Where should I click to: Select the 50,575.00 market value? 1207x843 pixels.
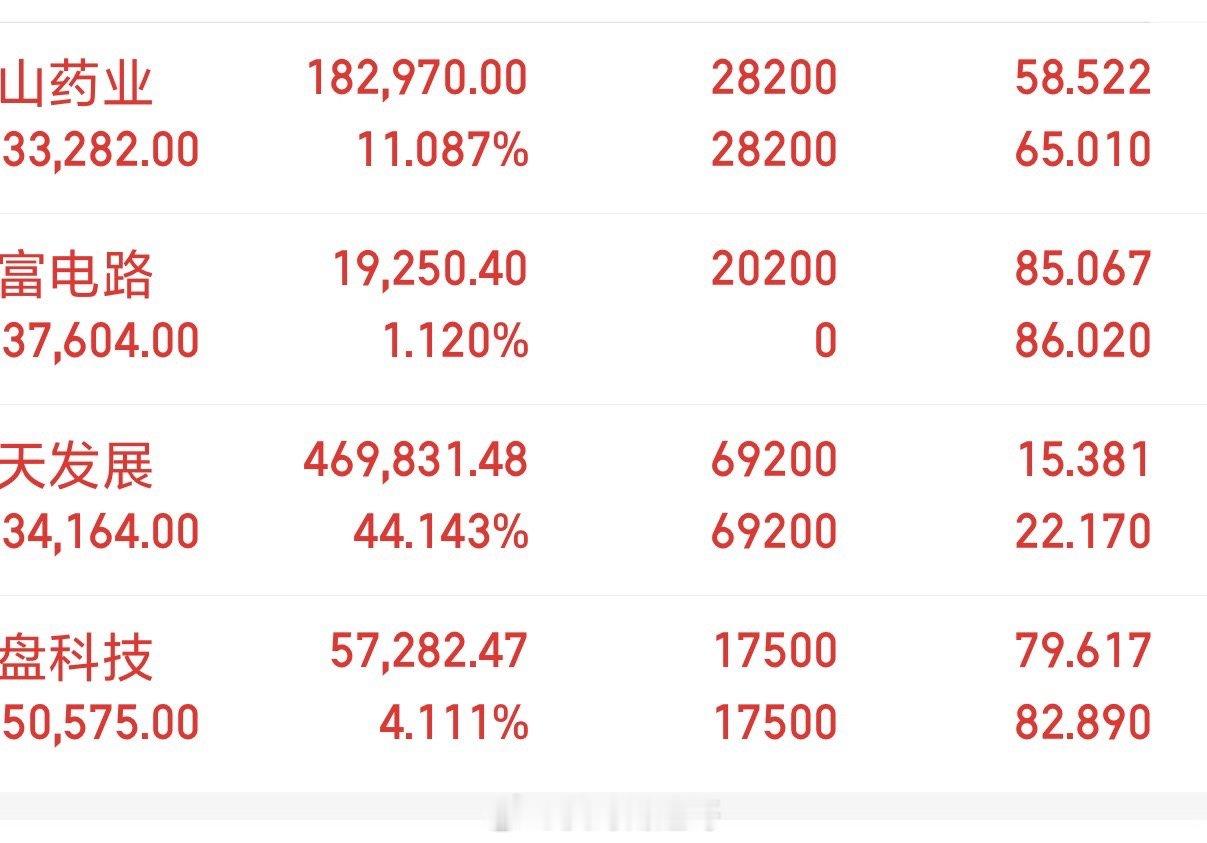[x=100, y=724]
